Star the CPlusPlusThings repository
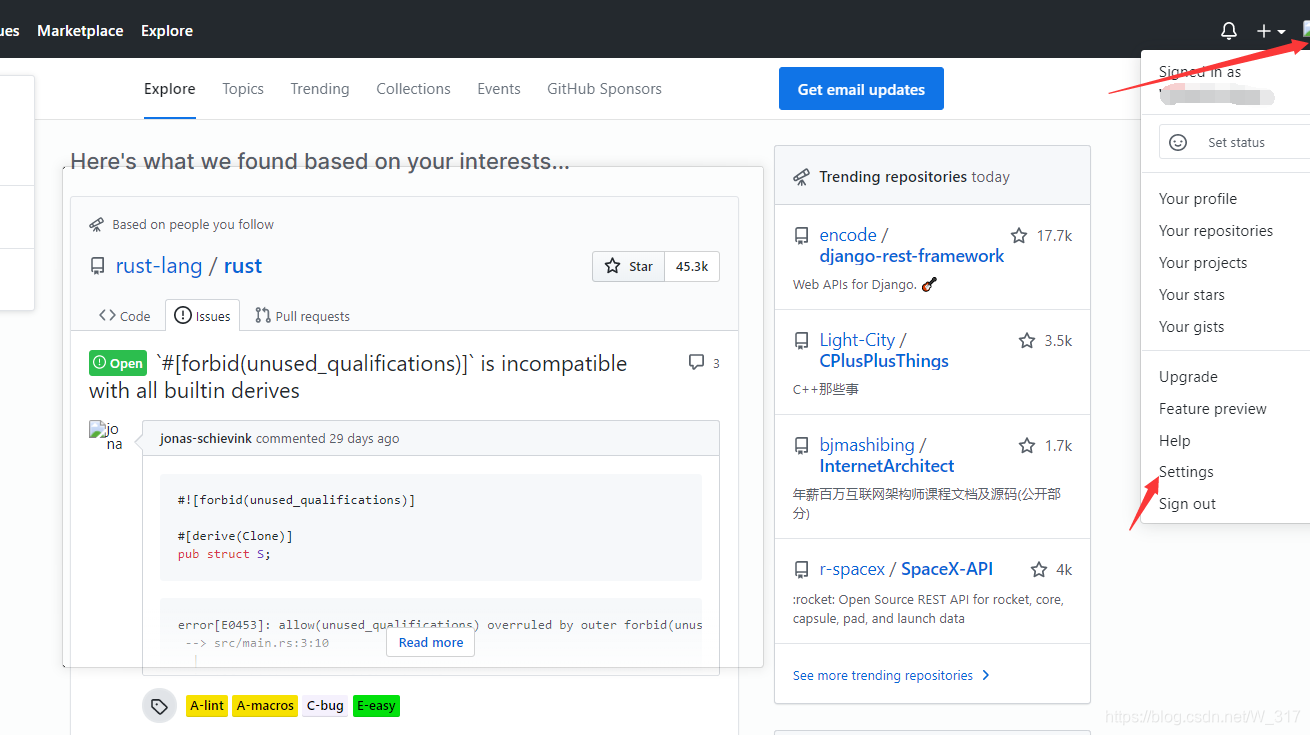 coord(1027,341)
